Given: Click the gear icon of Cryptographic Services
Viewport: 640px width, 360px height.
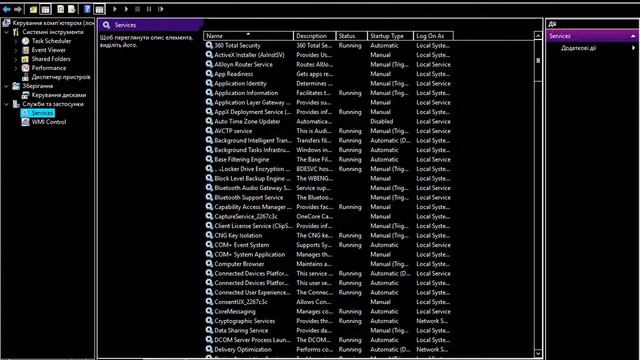Looking at the screenshot, I should click(209, 321).
